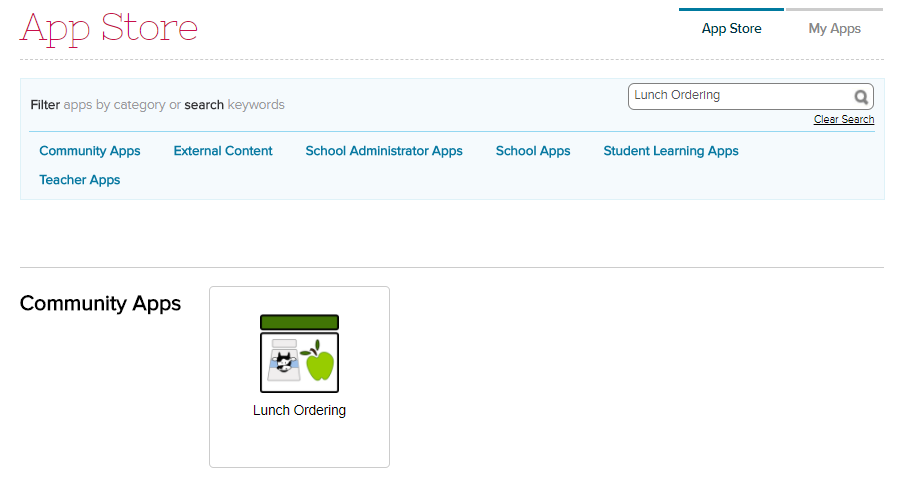Filter by Student Learning Apps
The image size is (899, 481).
(671, 151)
